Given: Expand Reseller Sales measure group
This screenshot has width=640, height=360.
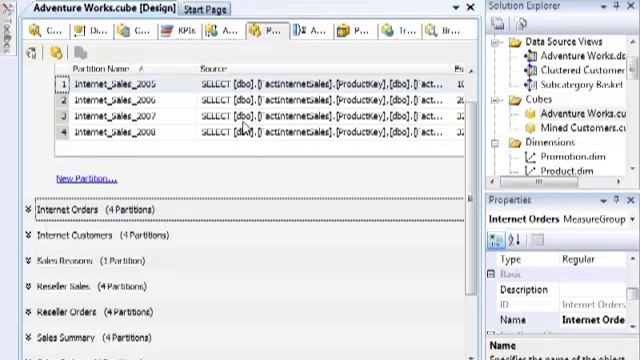Looking at the screenshot, I should (x=28, y=286).
